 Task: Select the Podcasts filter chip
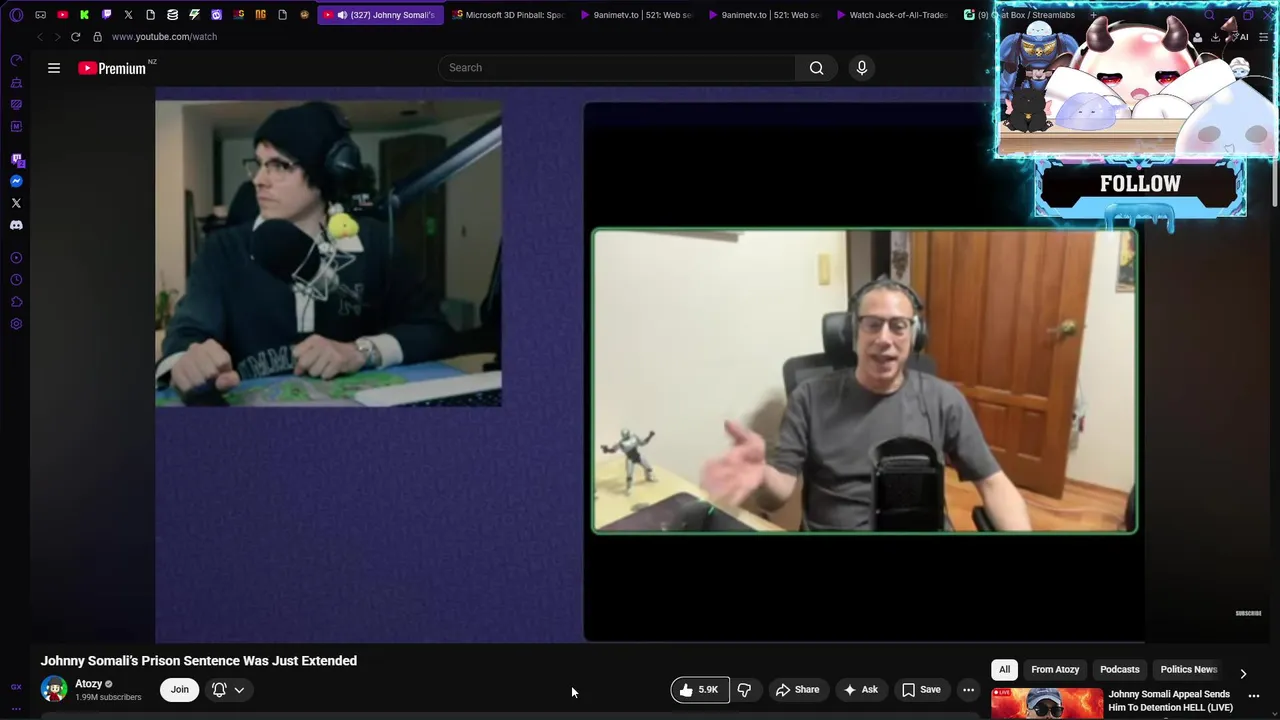pos(1120,670)
